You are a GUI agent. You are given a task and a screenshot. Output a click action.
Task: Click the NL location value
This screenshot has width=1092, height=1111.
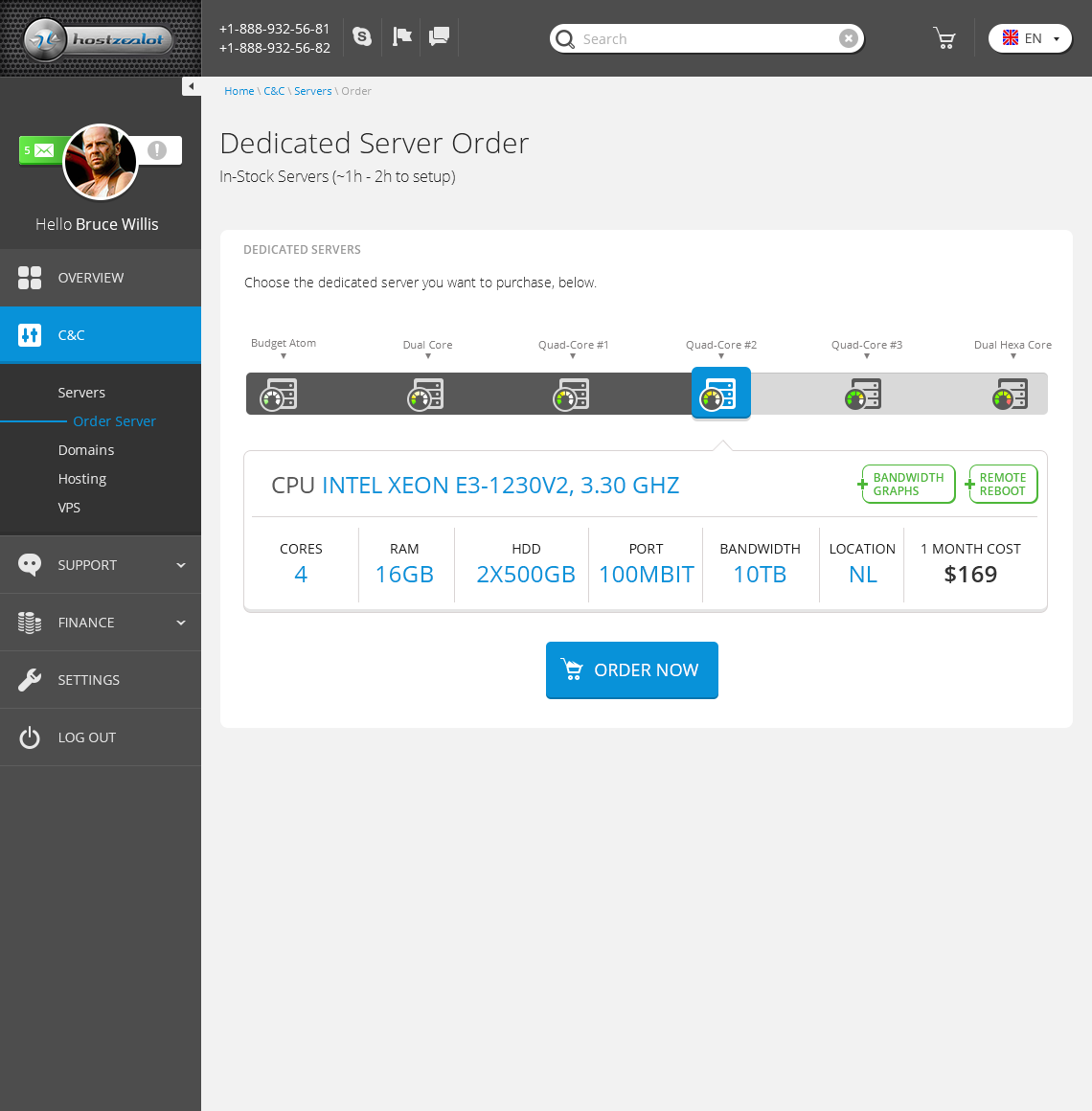coord(862,575)
